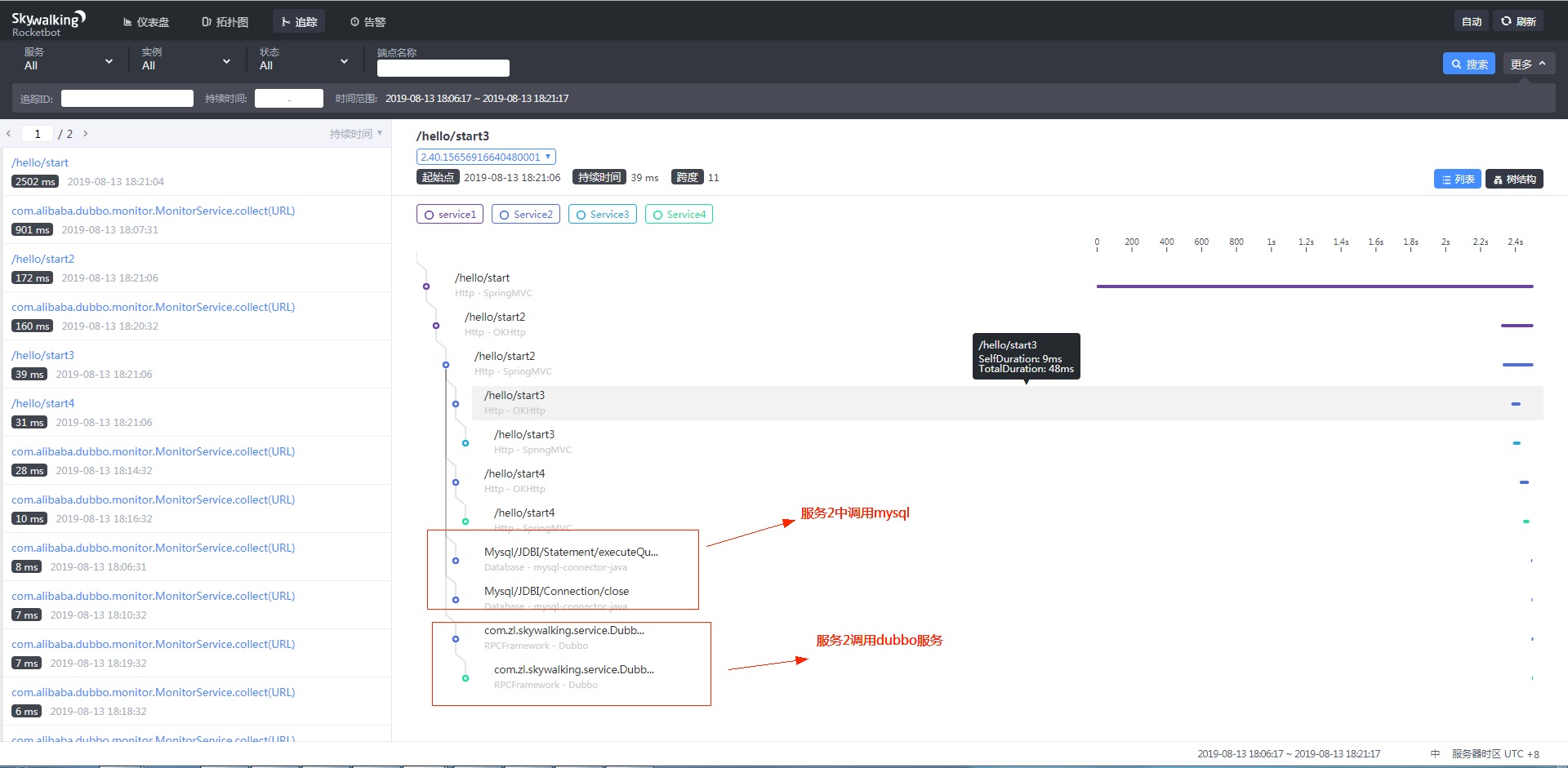The width and height of the screenshot is (1568, 768).
Task: Open the 10 ms MonitorService.collect trace
Action: pyautogui.click(x=197, y=508)
